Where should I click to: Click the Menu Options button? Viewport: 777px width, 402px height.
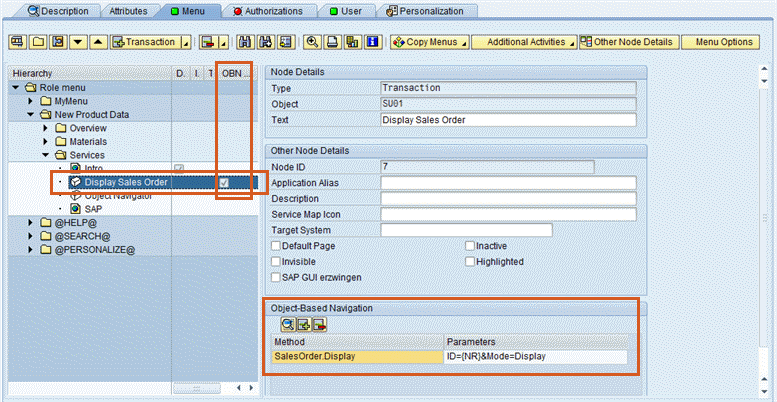724,43
